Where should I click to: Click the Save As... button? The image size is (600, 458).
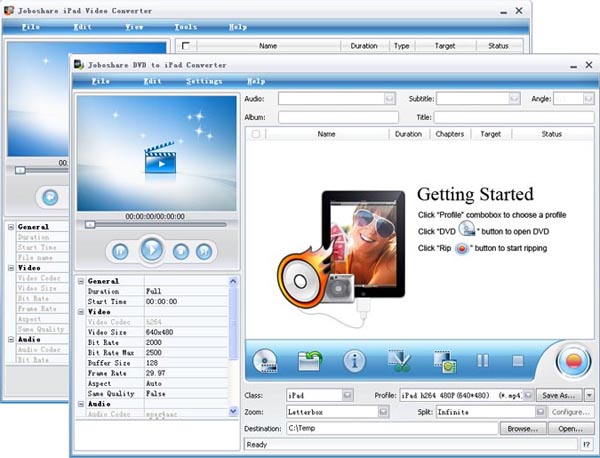[559, 395]
